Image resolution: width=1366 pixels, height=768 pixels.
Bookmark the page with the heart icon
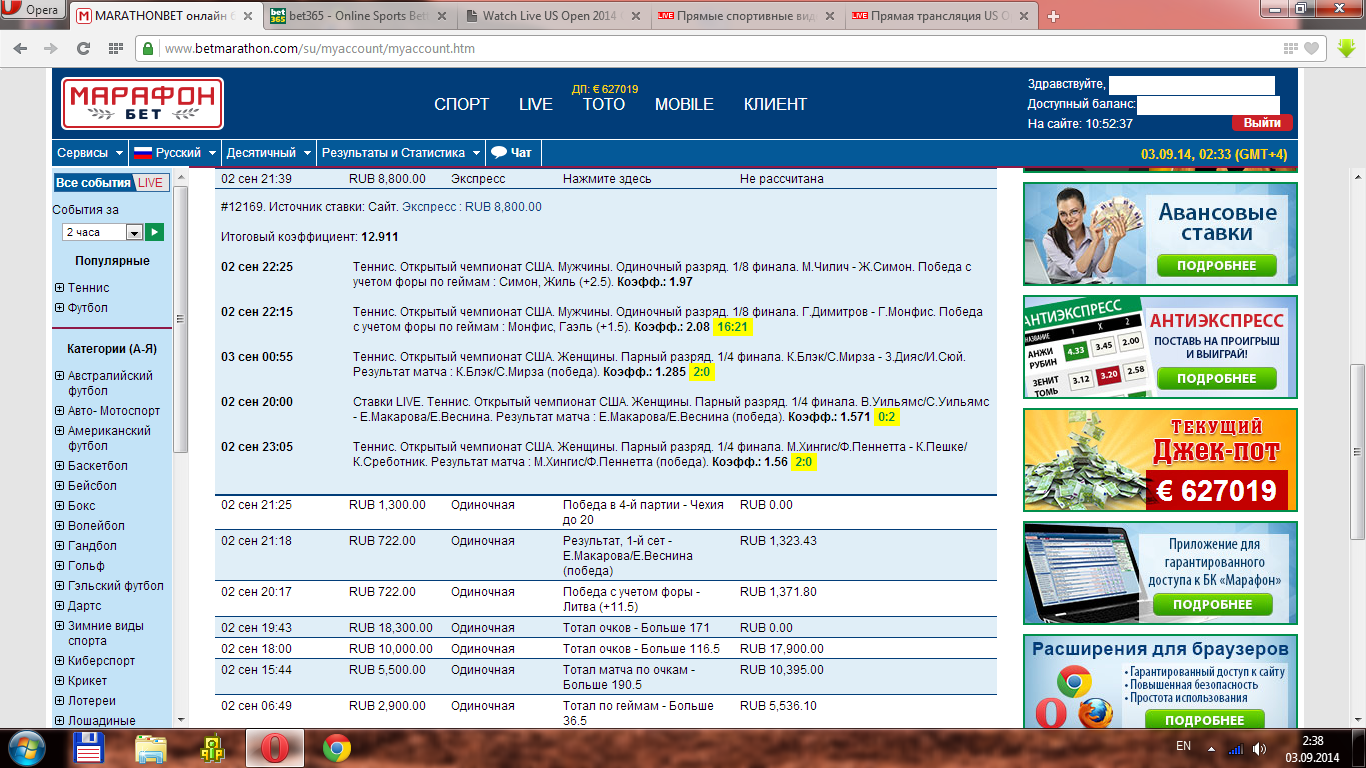coord(1312,49)
